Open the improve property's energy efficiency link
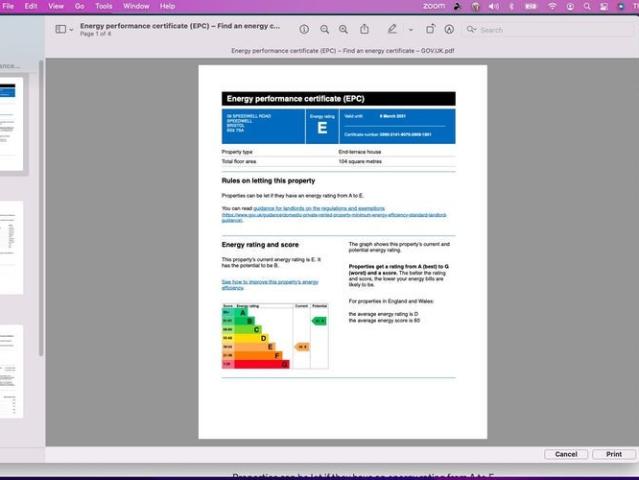This screenshot has width=639, height=480. pyautogui.click(x=270, y=284)
